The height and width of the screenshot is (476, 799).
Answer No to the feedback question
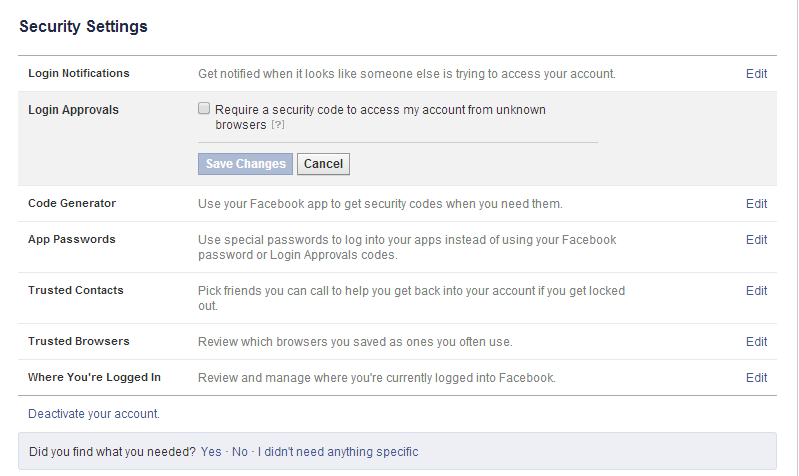coord(239,452)
